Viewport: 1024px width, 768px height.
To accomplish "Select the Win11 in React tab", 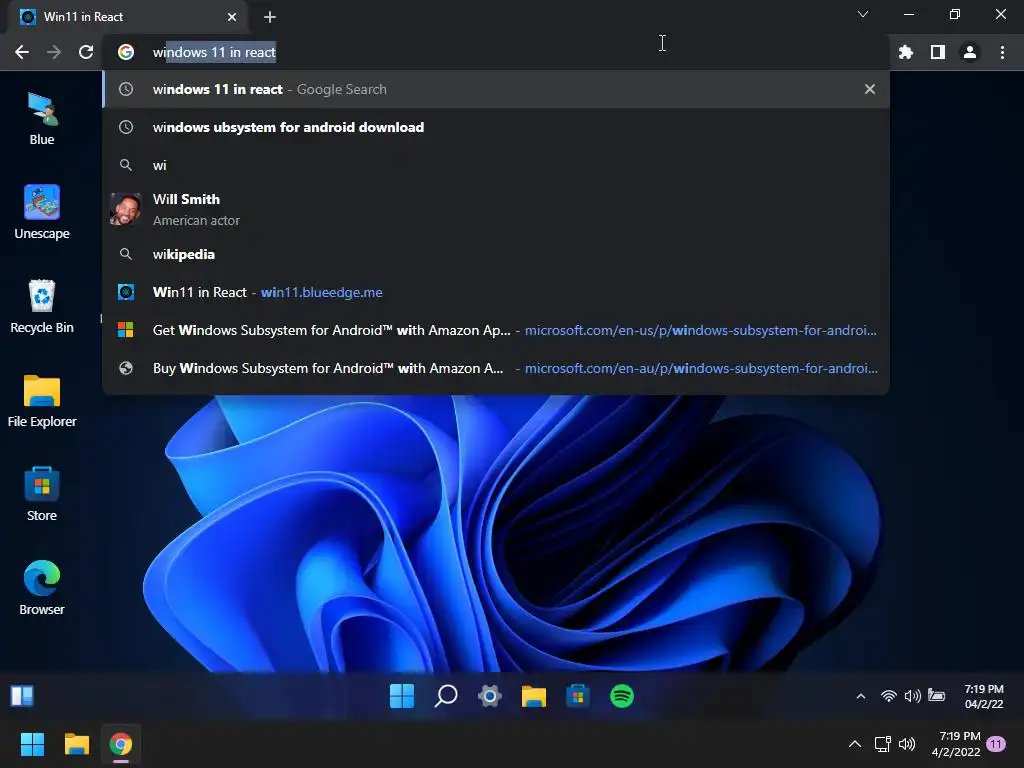I will pos(127,17).
